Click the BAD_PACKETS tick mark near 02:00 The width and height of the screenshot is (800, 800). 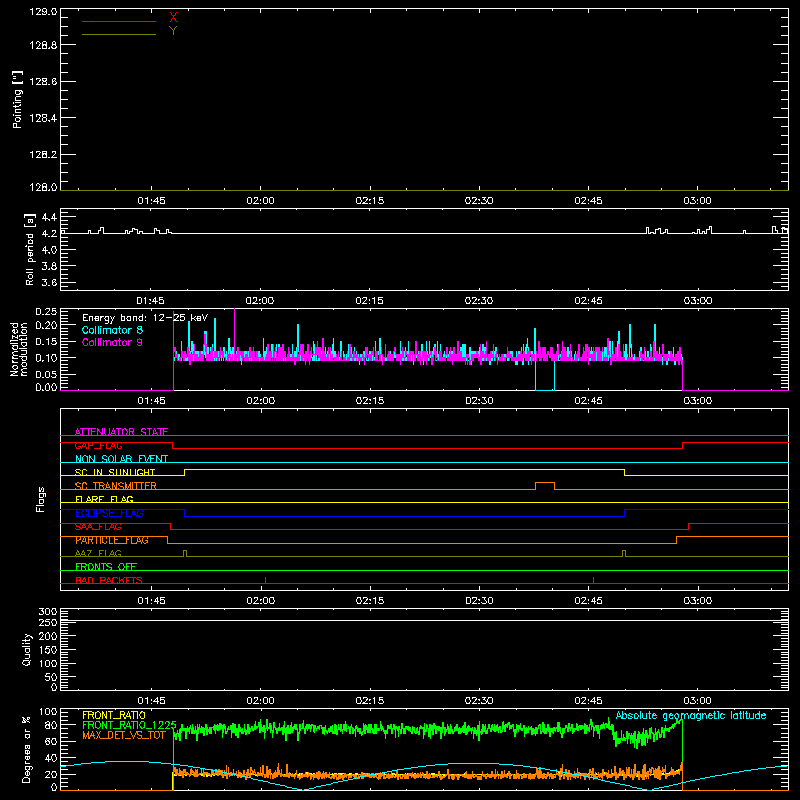coord(265,580)
